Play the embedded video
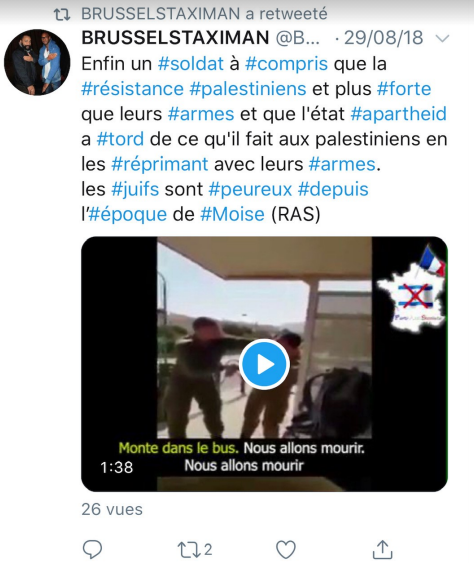 [x=264, y=364]
